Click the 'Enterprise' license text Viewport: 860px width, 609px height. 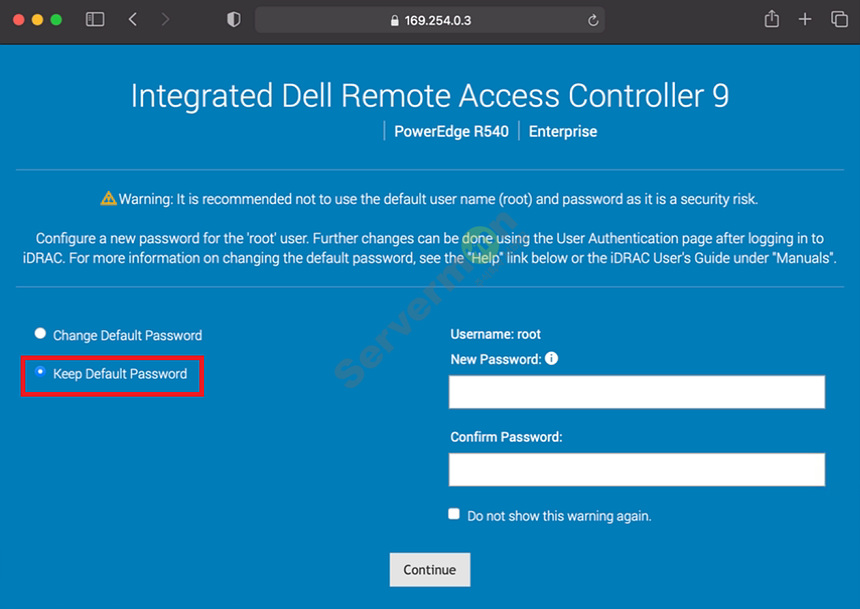563,132
